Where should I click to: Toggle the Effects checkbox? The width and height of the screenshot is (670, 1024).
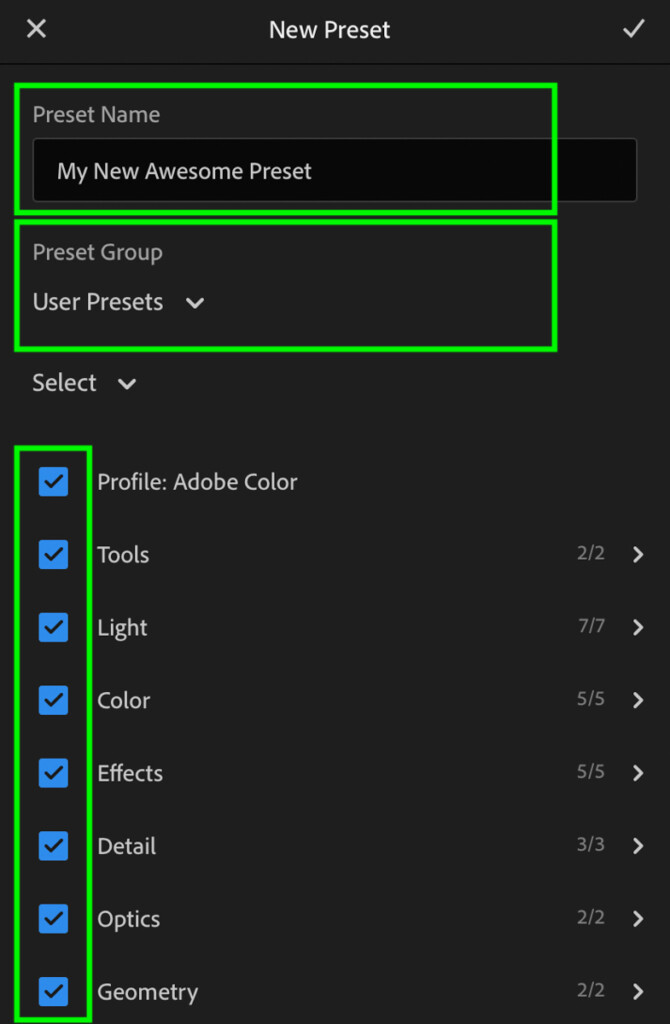[54, 773]
